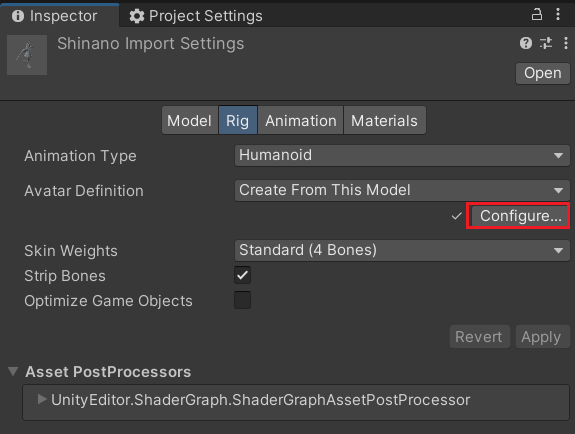Collapse the Asset PostProcessors section
The width and height of the screenshot is (575, 434).
[x=13, y=371]
